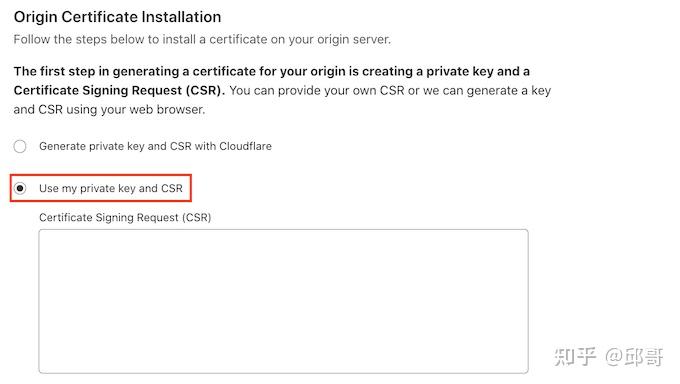680x384 pixels.
Task: Click the 'Origin Certificate Installation' heading
Action: click(118, 17)
